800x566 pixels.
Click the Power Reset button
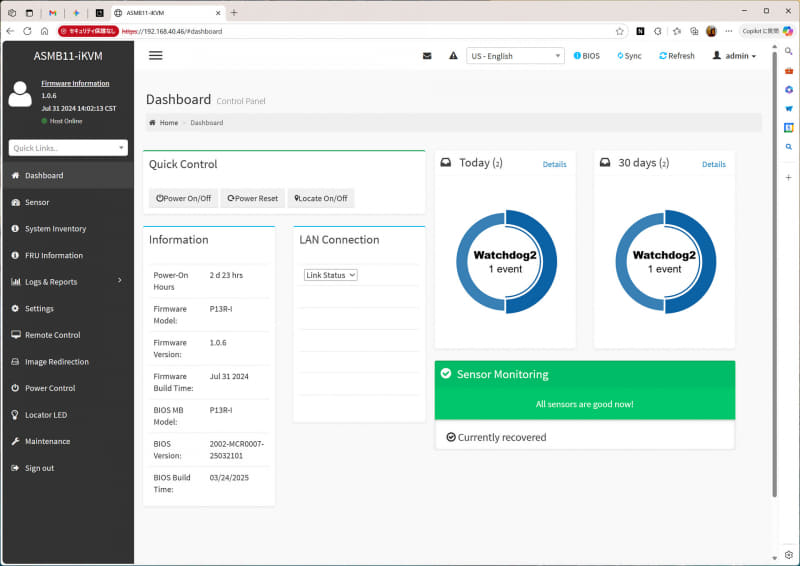[x=253, y=198]
